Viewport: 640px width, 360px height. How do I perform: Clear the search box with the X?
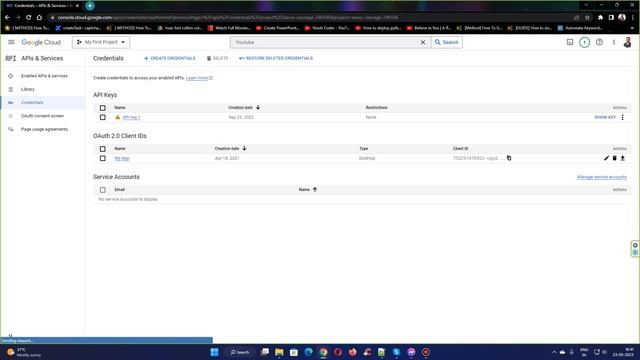pyautogui.click(x=423, y=42)
